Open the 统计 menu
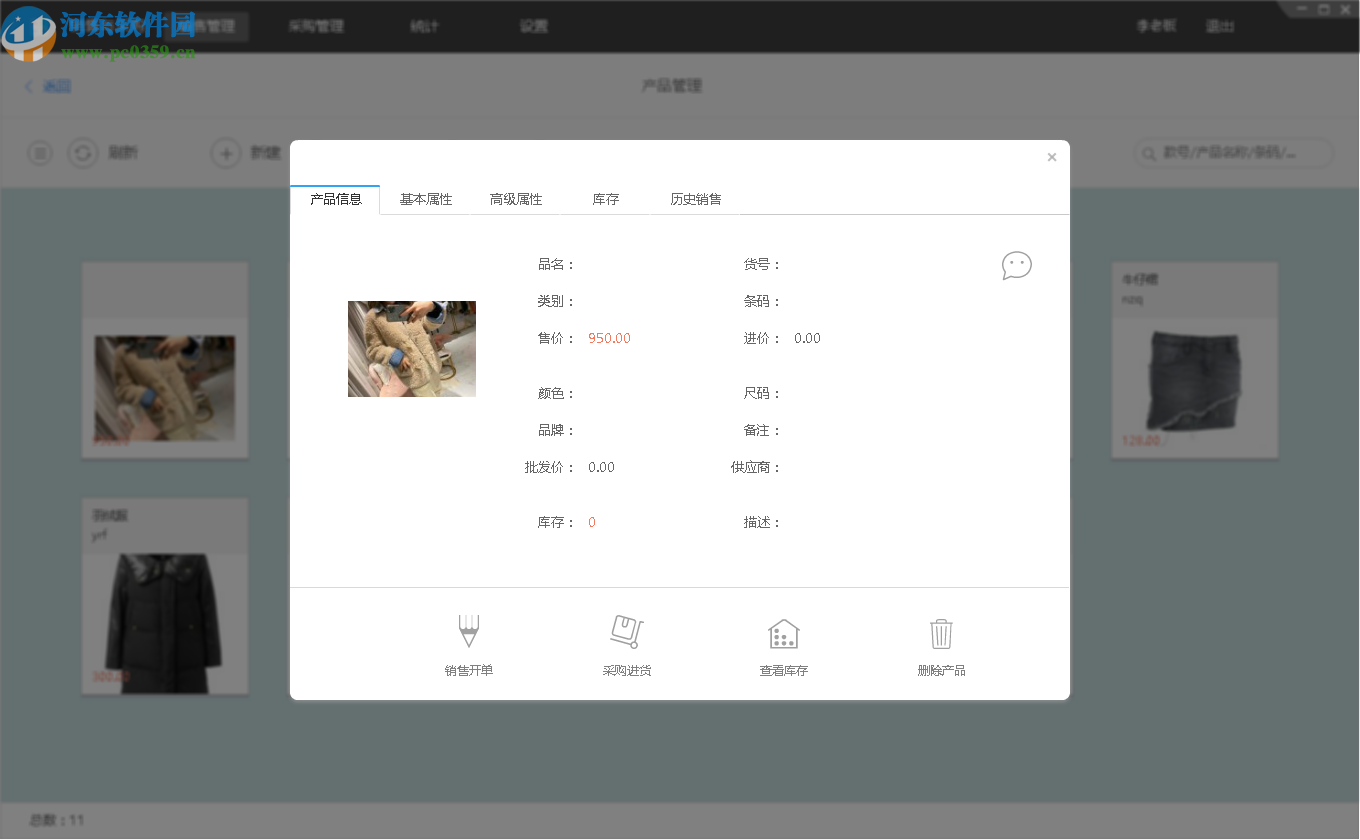This screenshot has height=840, width=1360. click(424, 26)
